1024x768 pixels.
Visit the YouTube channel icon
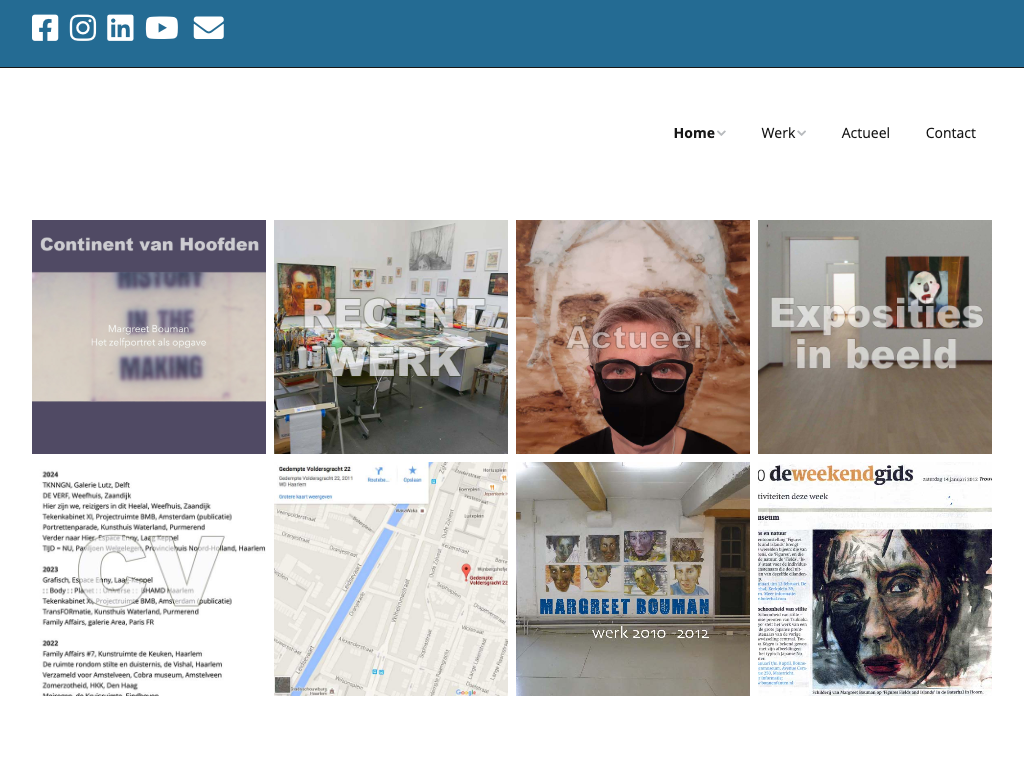(162, 28)
